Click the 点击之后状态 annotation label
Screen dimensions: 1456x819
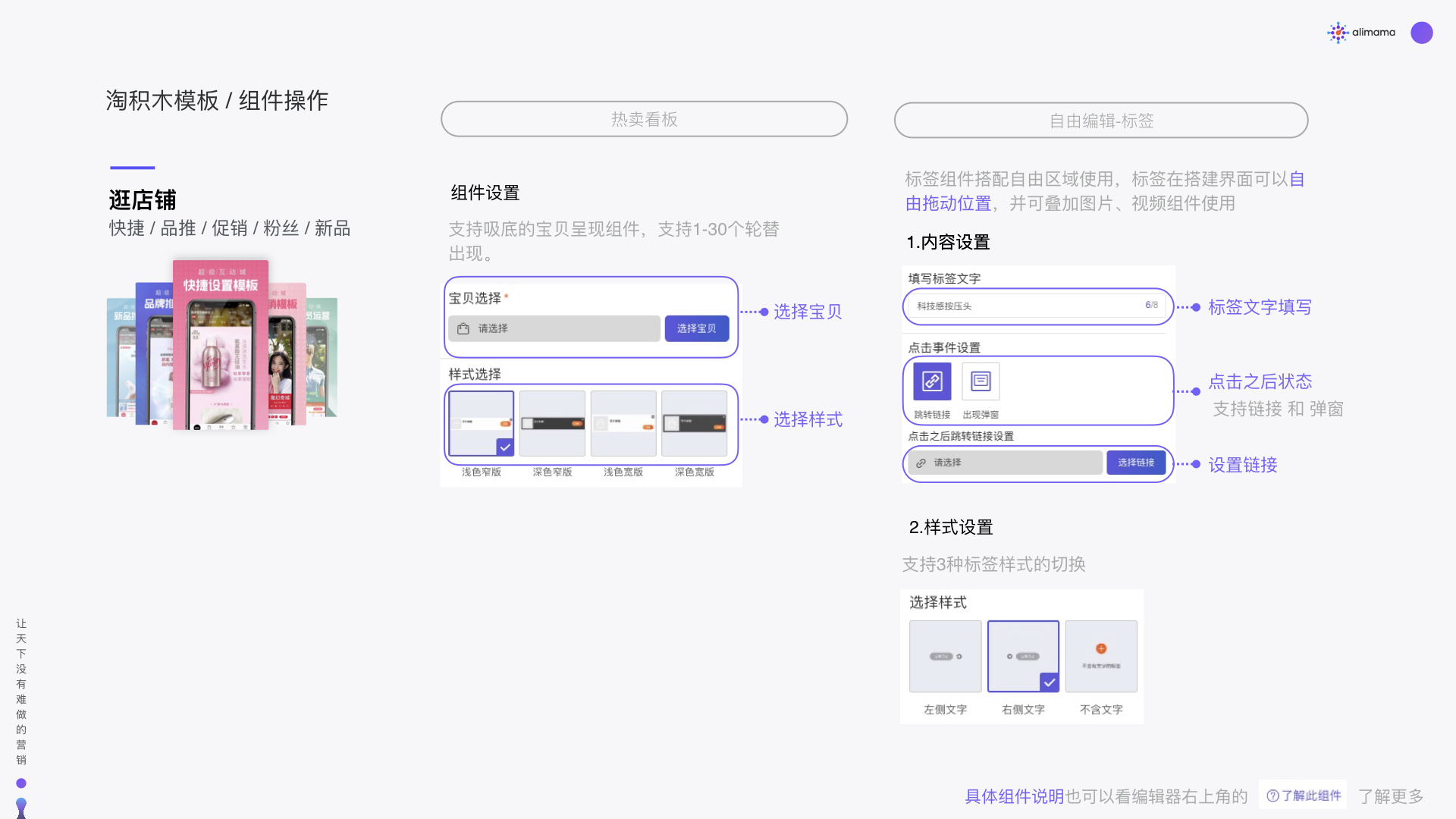pos(1260,381)
